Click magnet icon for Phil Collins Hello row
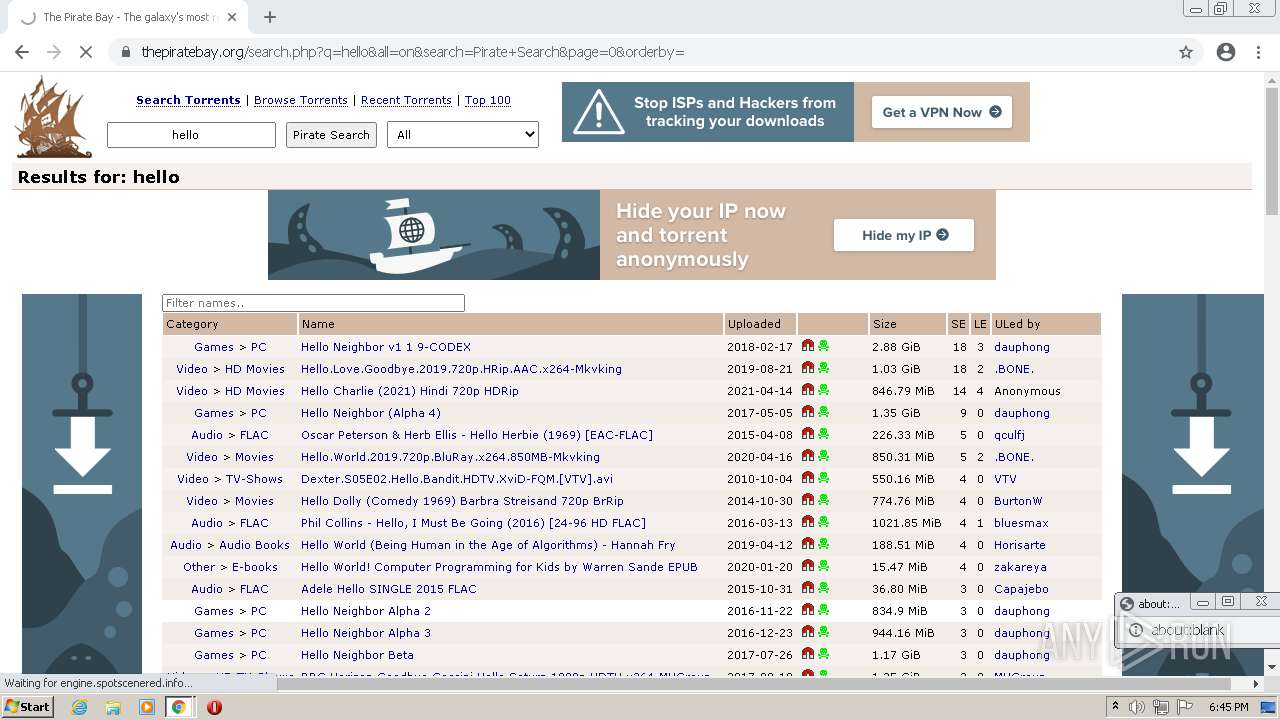Screen dimensions: 1280x720 point(808,522)
